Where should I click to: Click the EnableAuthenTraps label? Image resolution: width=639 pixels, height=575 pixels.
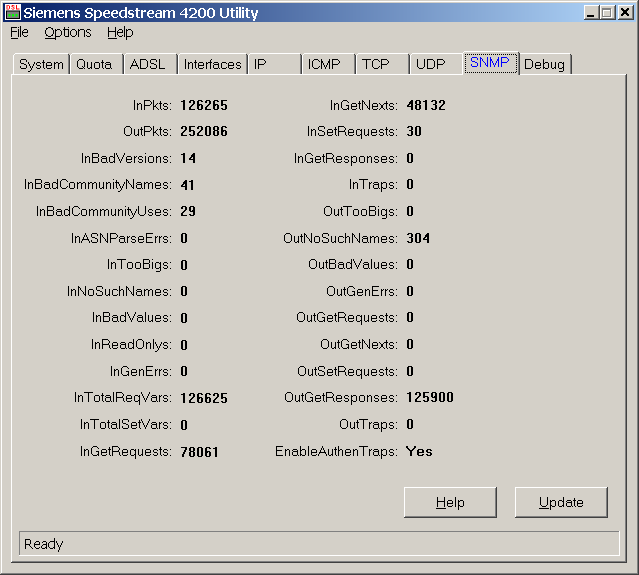(x=336, y=452)
